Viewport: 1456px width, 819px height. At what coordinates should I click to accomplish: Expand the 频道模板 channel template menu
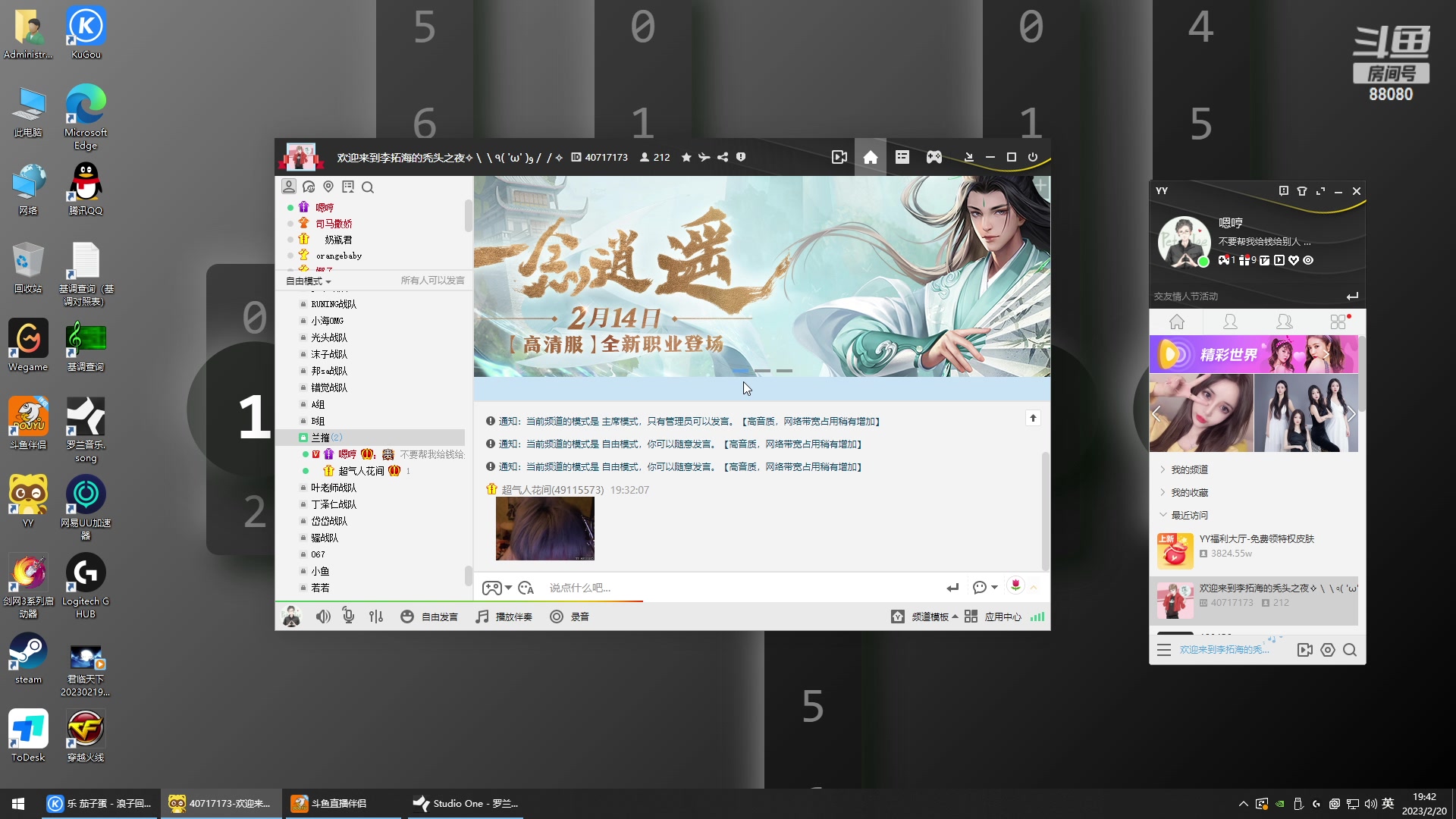point(931,617)
